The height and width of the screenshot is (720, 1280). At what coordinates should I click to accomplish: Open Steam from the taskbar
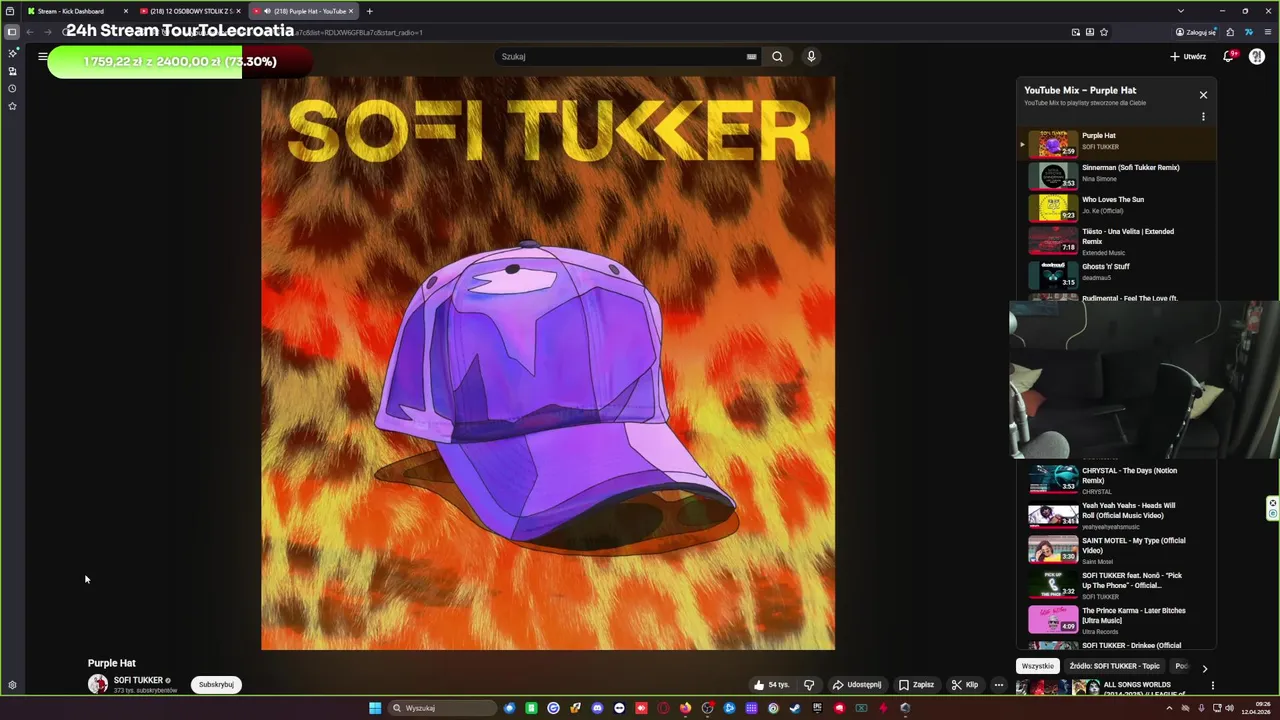795,708
